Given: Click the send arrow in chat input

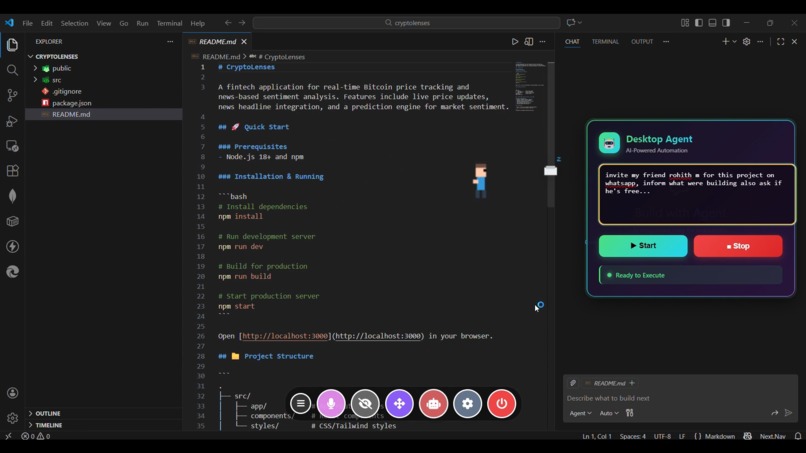Looking at the screenshot, I should [x=789, y=413].
